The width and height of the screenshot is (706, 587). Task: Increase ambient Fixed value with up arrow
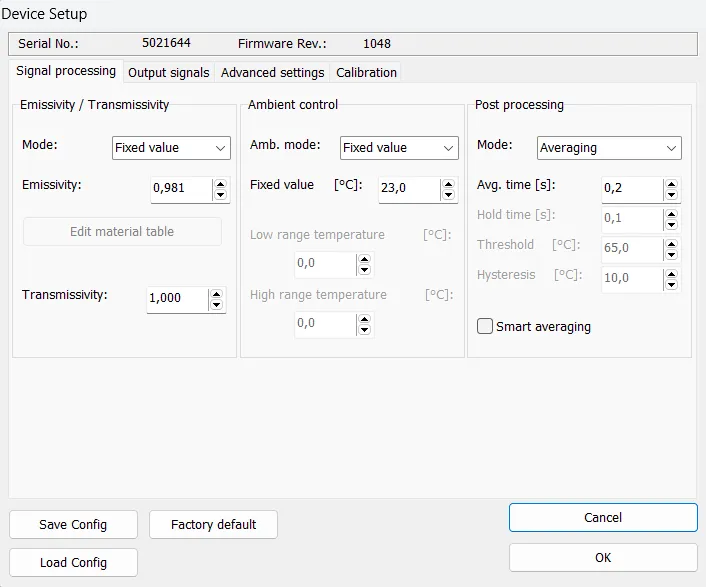tap(448, 184)
